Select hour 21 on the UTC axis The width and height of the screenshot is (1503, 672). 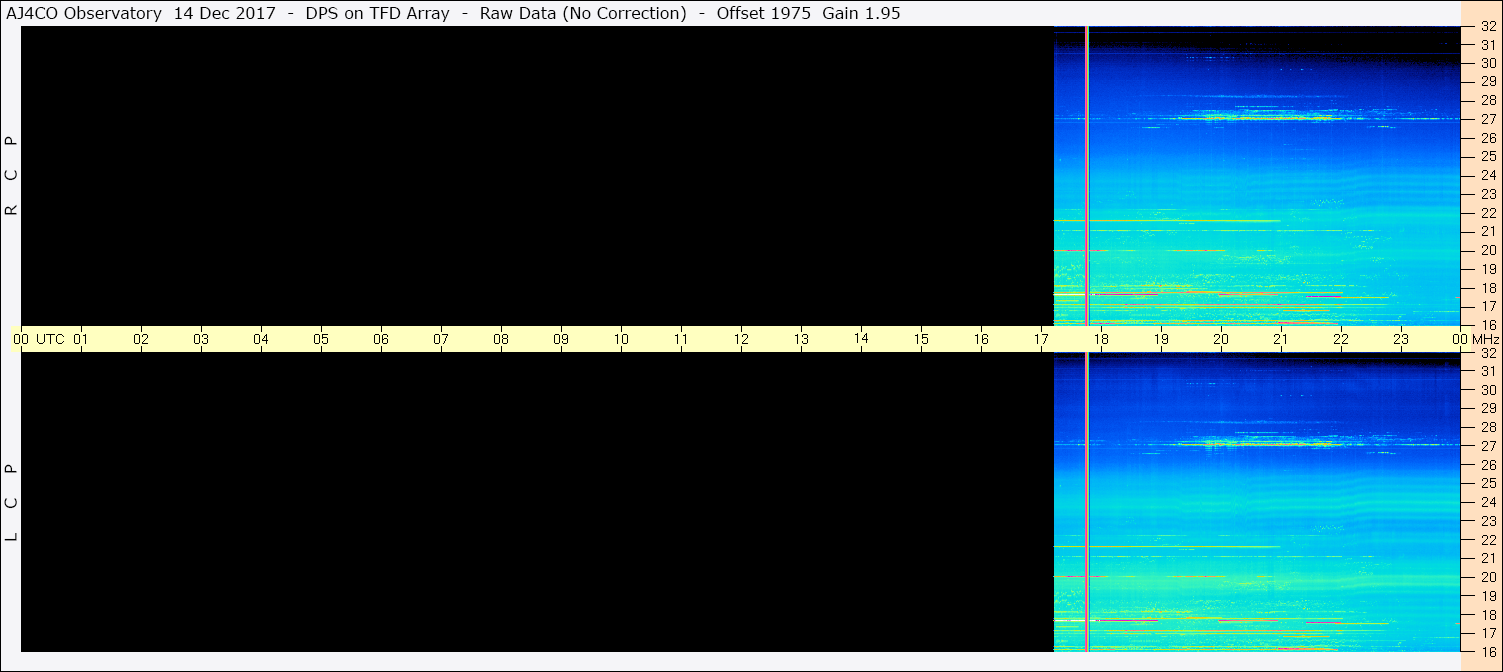[x=1281, y=339]
